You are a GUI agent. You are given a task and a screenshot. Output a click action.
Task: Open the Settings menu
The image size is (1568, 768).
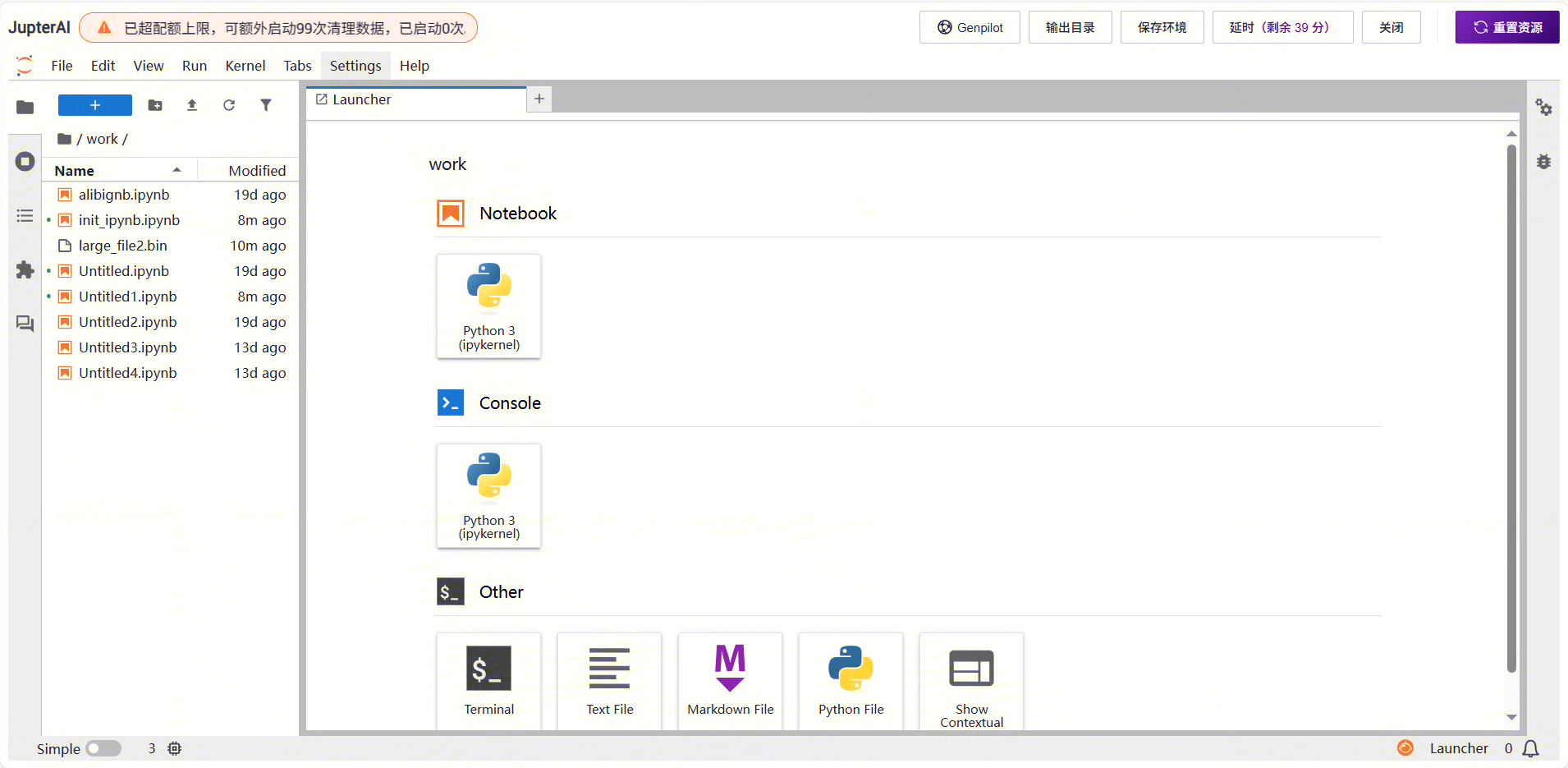click(x=355, y=66)
